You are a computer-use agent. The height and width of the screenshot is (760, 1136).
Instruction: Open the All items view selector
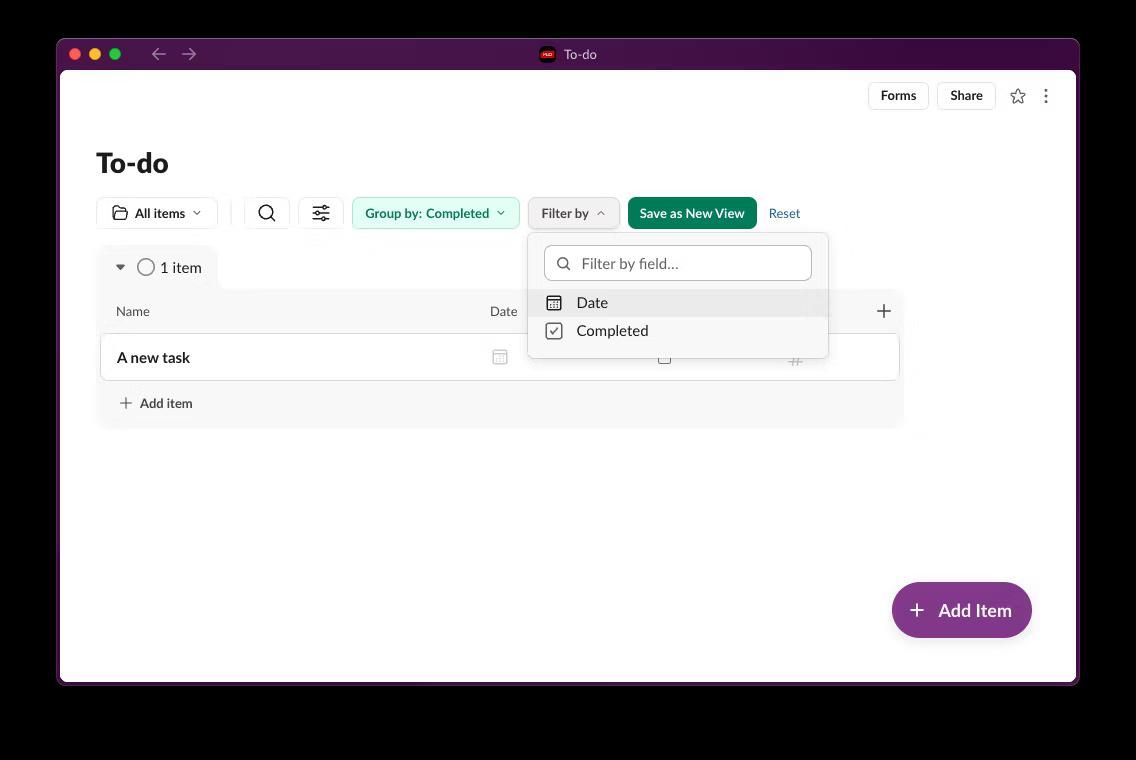pyautogui.click(x=157, y=212)
